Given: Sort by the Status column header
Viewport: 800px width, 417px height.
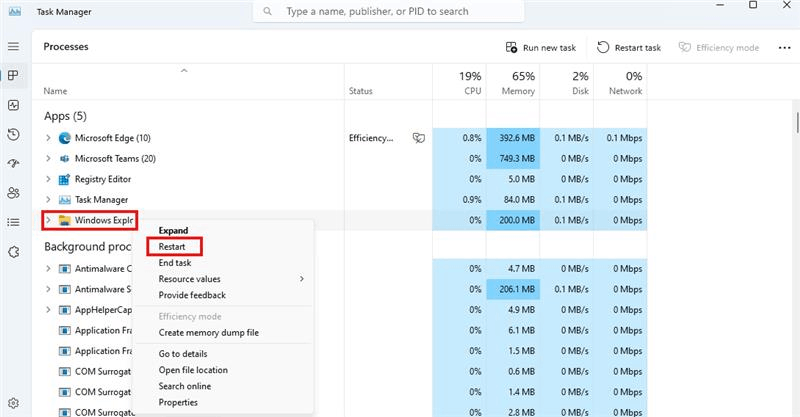Looking at the screenshot, I should click(388, 82).
